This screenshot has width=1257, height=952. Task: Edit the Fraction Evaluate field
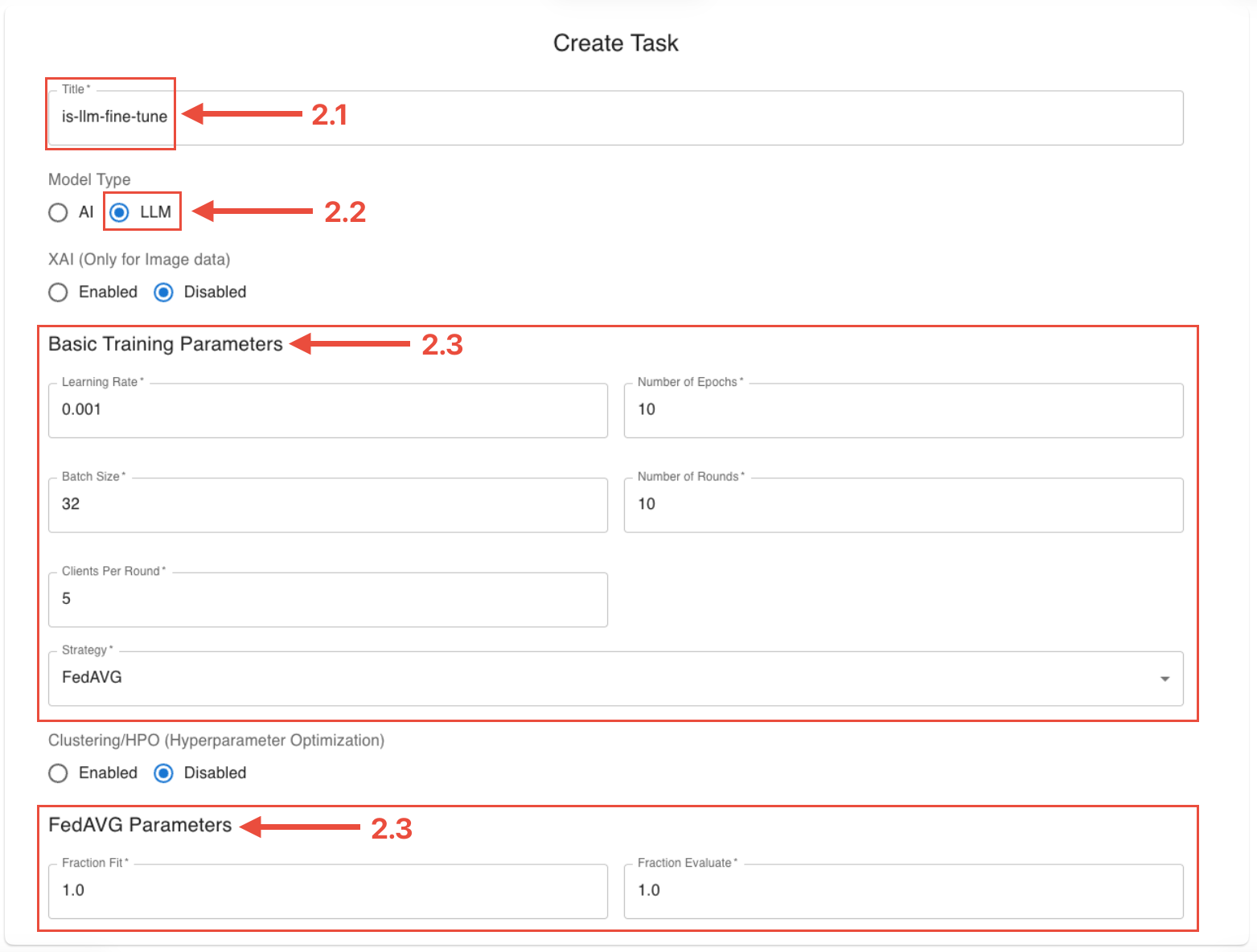(x=903, y=891)
